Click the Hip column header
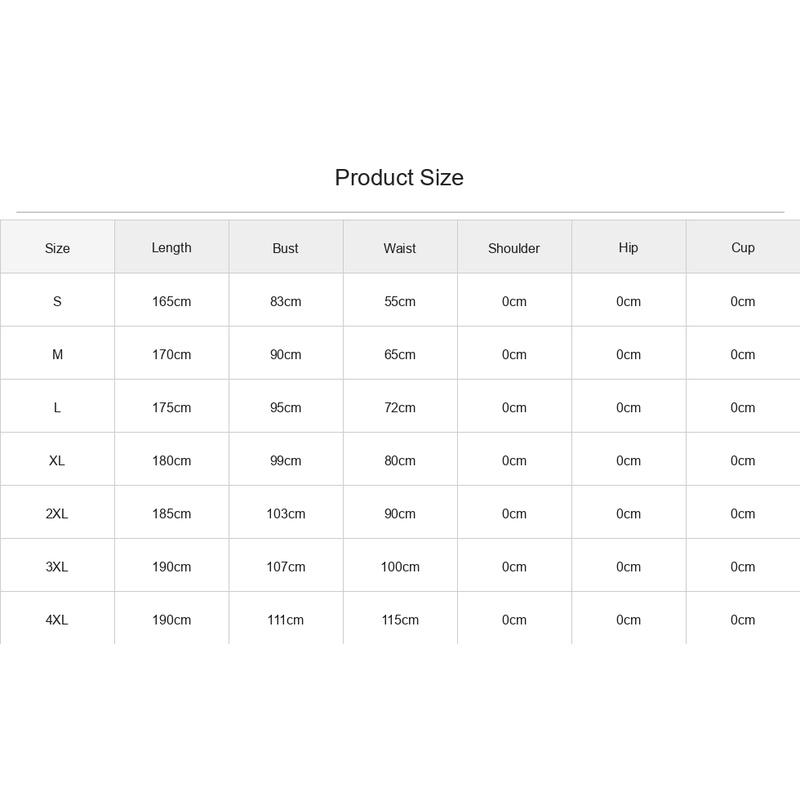The height and width of the screenshot is (800, 800). point(628,247)
